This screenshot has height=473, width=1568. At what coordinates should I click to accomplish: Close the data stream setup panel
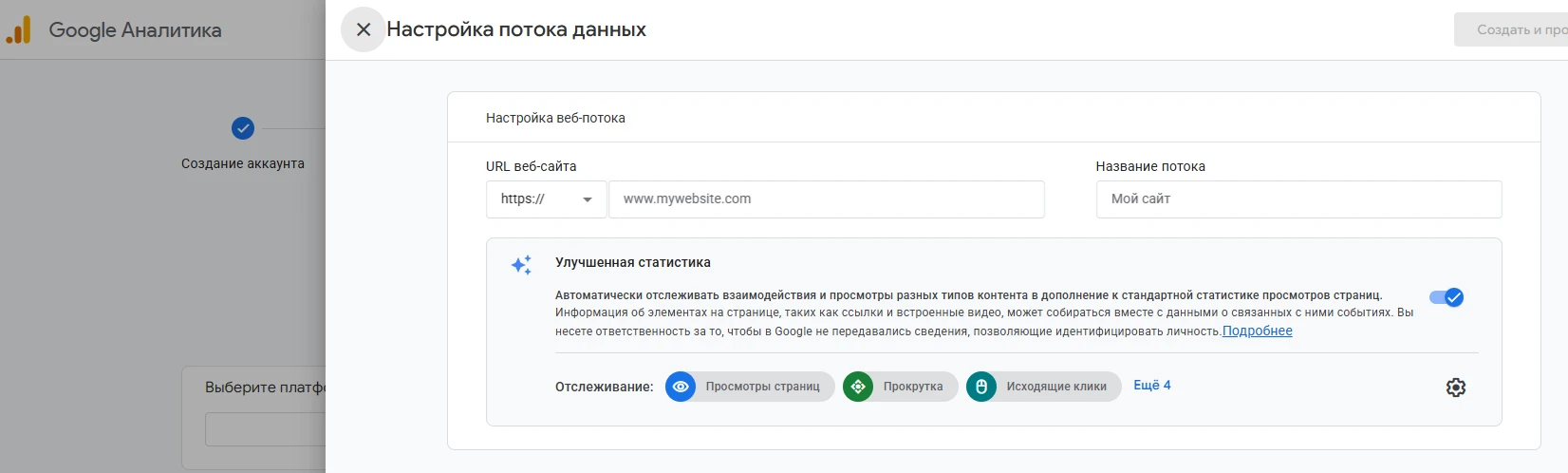363,29
